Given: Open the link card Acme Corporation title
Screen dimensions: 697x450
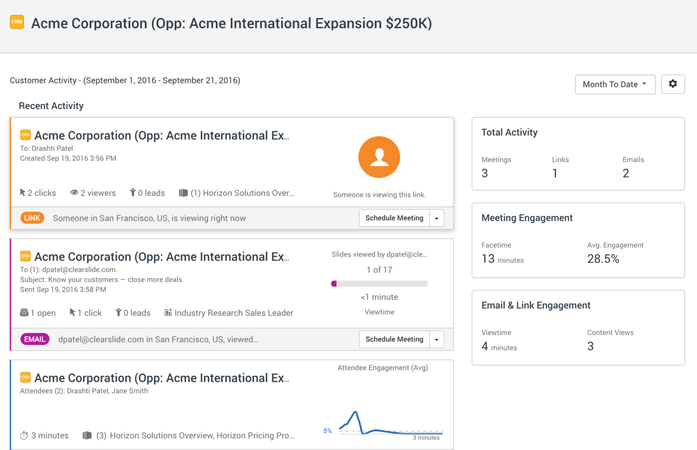Looking at the screenshot, I should 161,135.
